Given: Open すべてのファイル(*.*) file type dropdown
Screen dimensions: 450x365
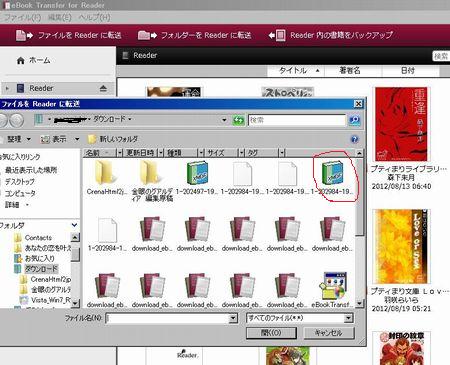Looking at the screenshot, I should coord(300,318).
